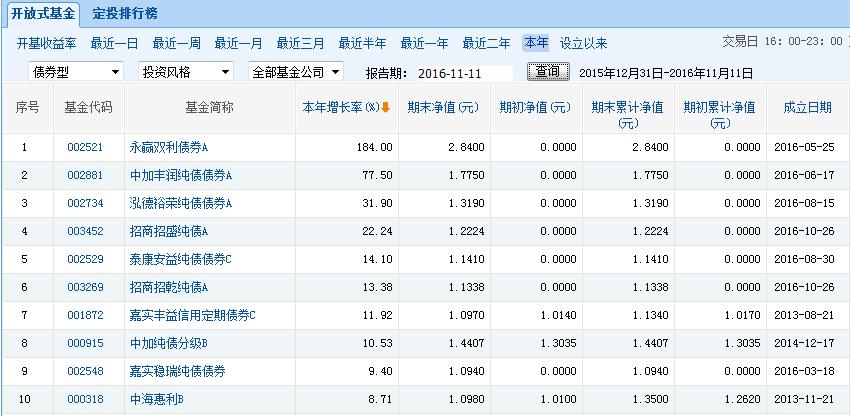Show 设立以来 returns
Viewport: 850px width, 416px height.
[x=583, y=43]
